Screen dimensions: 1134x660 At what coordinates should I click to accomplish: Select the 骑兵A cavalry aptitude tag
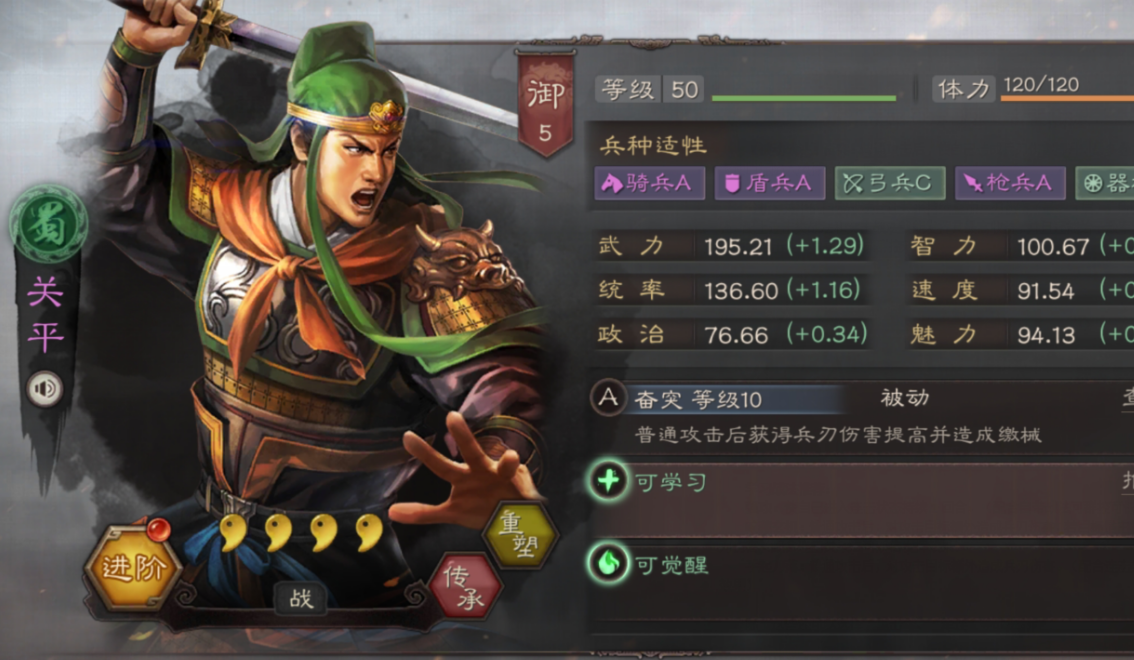point(649,184)
